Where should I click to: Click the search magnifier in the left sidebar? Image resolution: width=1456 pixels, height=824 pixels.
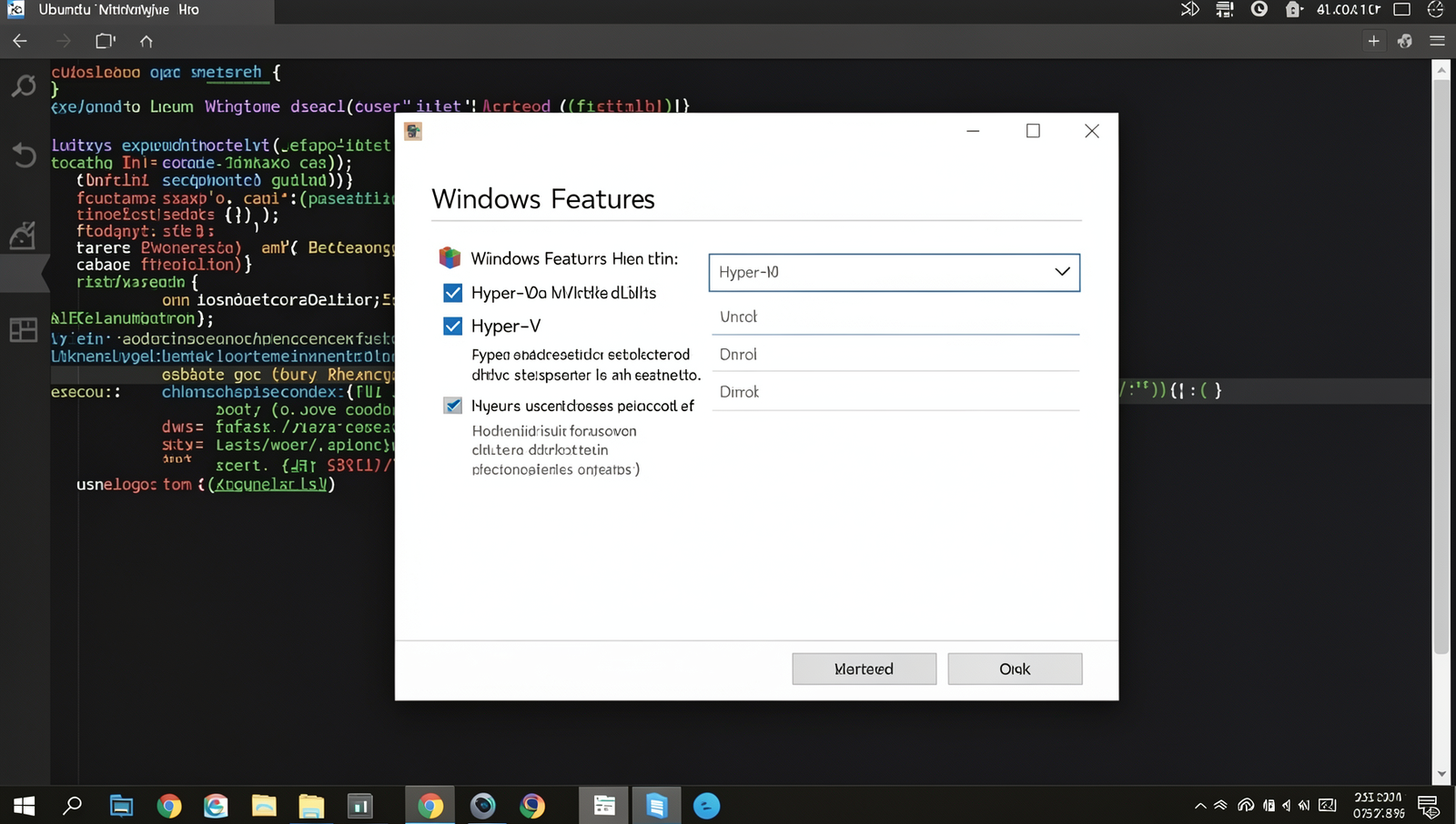(24, 86)
